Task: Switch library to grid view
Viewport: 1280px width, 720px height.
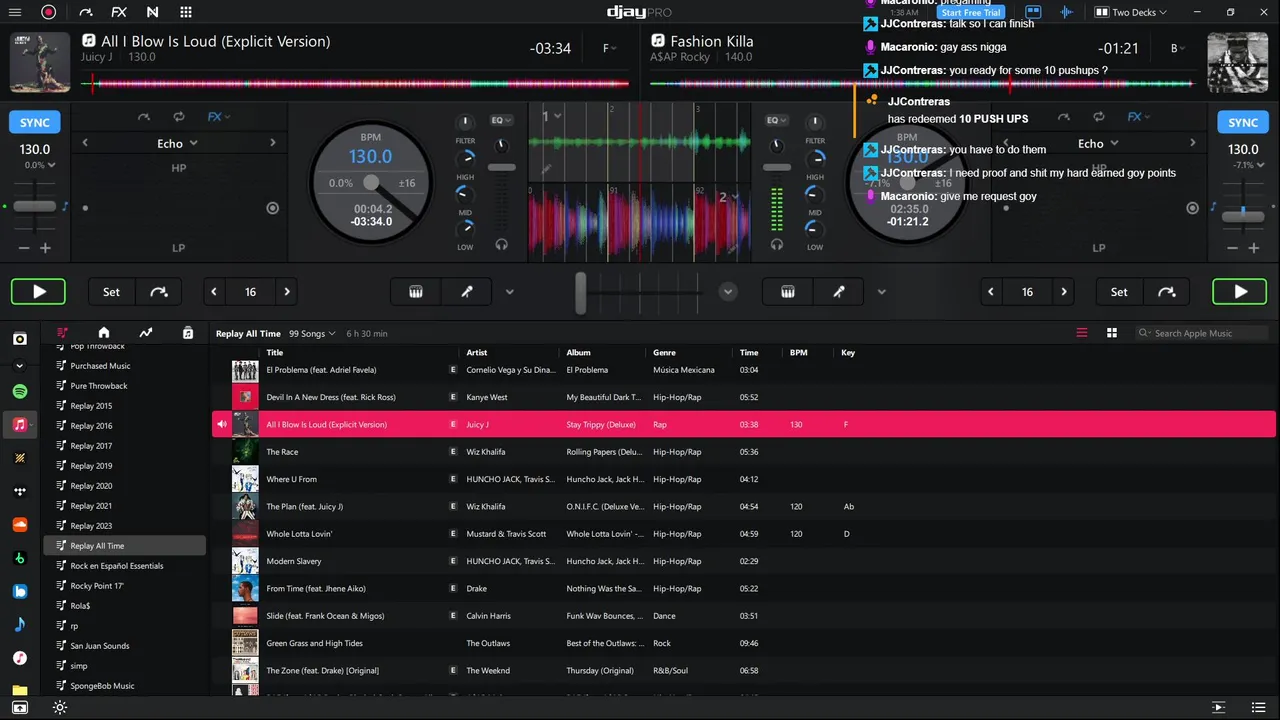Action: [x=1111, y=333]
